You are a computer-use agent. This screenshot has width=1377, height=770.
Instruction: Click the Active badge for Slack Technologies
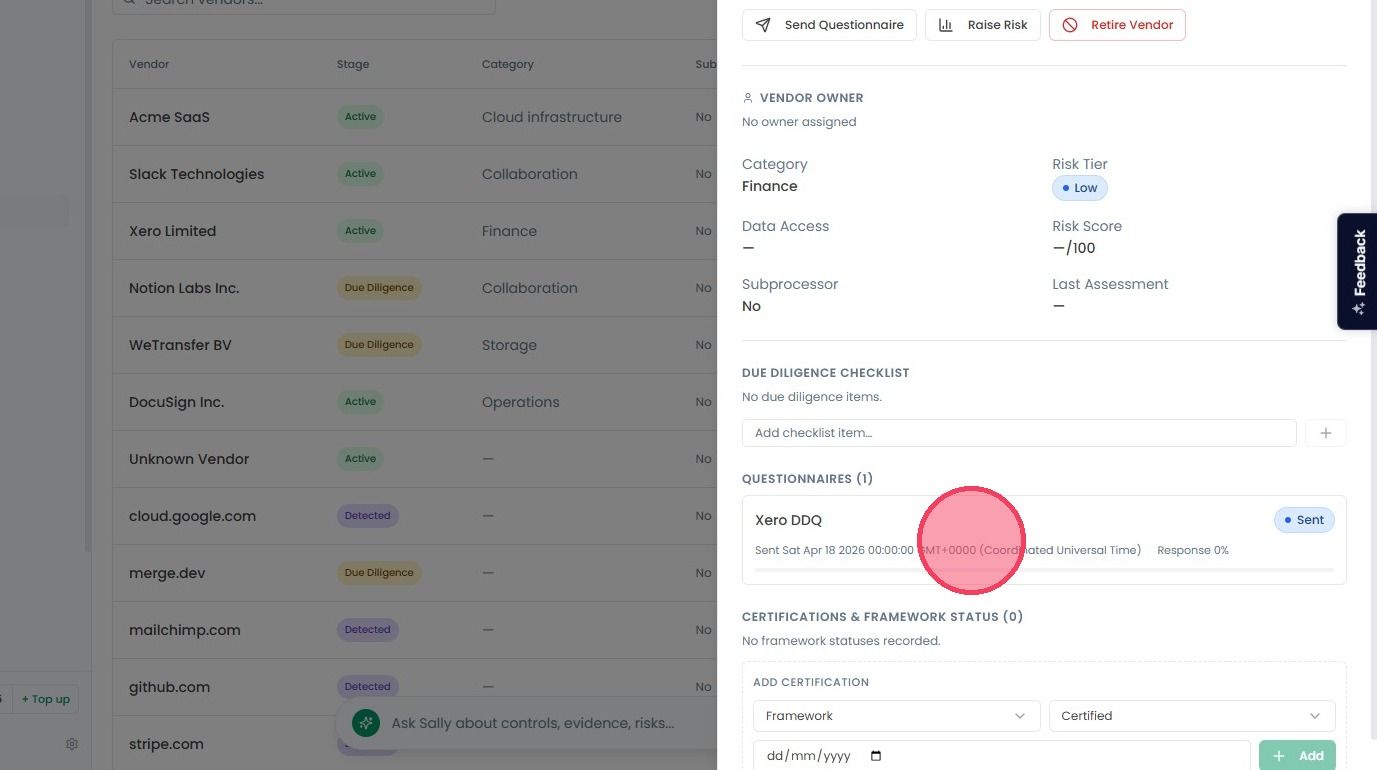[x=360, y=174]
